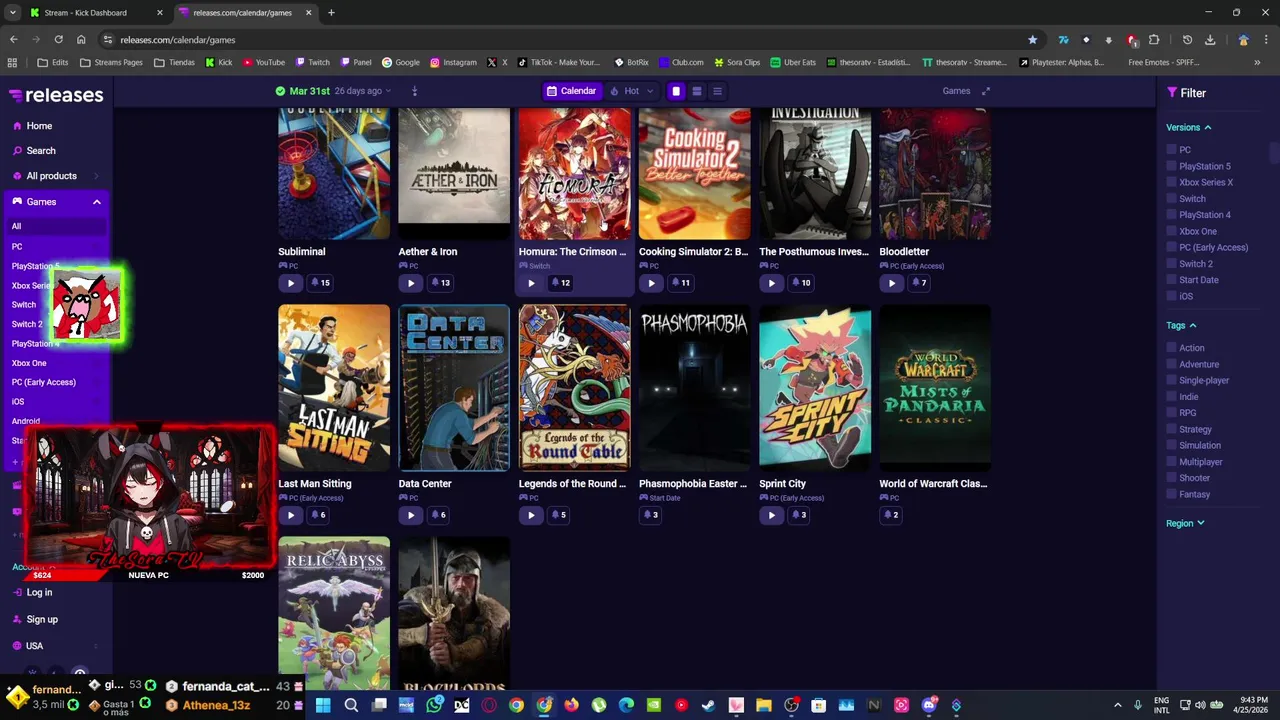Check the Indie tag filter
The image size is (1280, 720).
click(1171, 397)
